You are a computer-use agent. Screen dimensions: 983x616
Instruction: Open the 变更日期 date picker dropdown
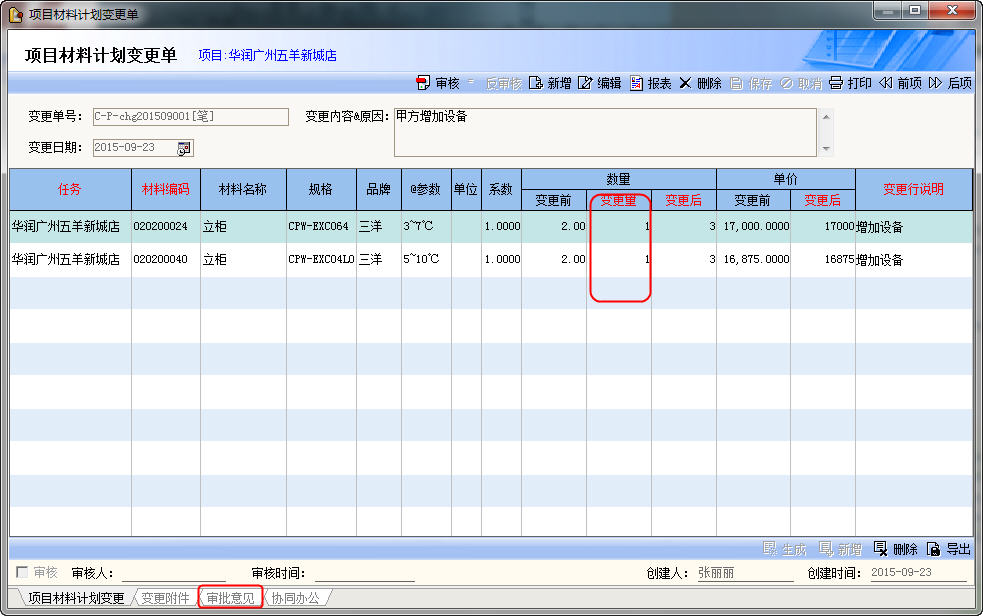pyautogui.click(x=184, y=148)
